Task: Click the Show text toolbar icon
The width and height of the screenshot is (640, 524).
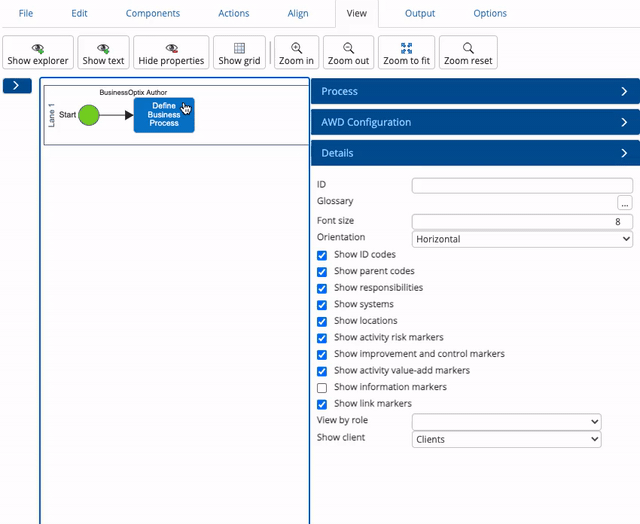Action: [x=103, y=47]
